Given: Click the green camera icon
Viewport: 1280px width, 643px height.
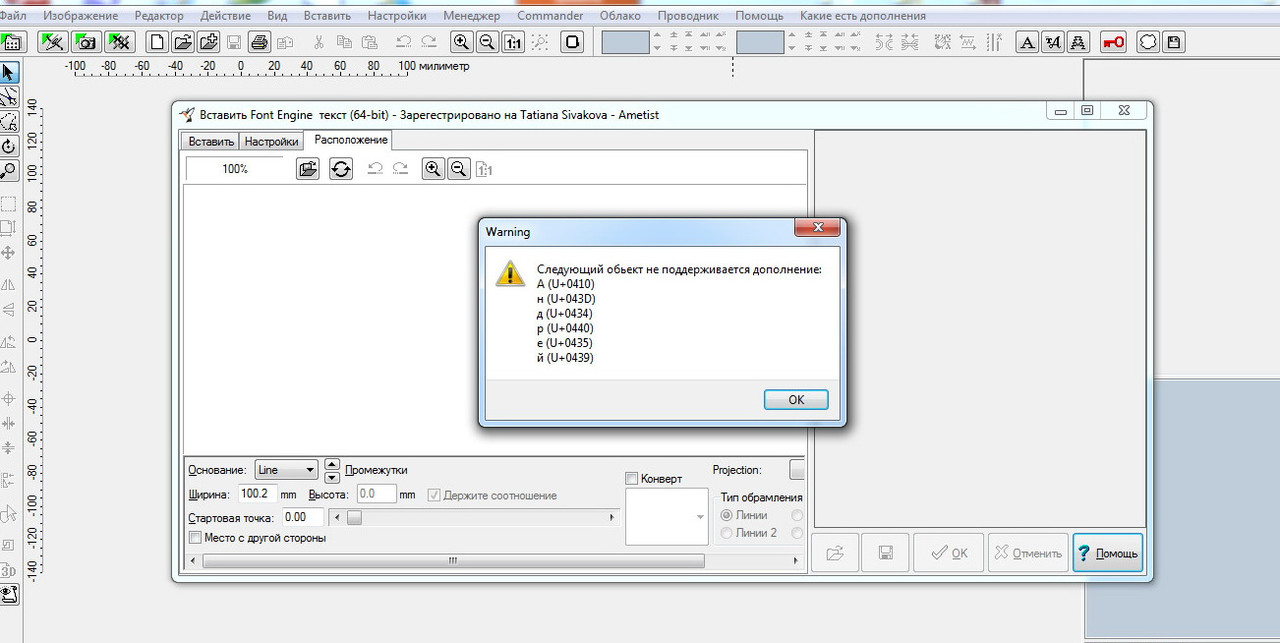Looking at the screenshot, I should click(86, 42).
